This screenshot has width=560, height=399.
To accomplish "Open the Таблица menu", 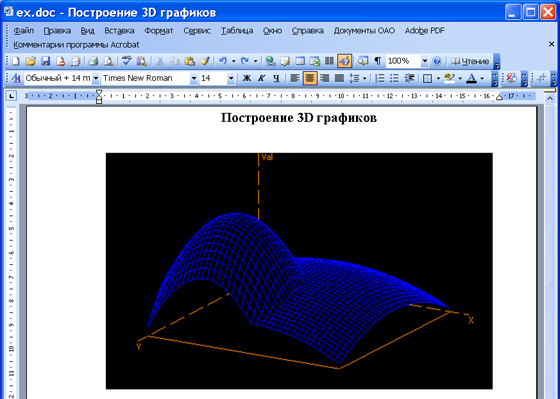I will click(237, 31).
